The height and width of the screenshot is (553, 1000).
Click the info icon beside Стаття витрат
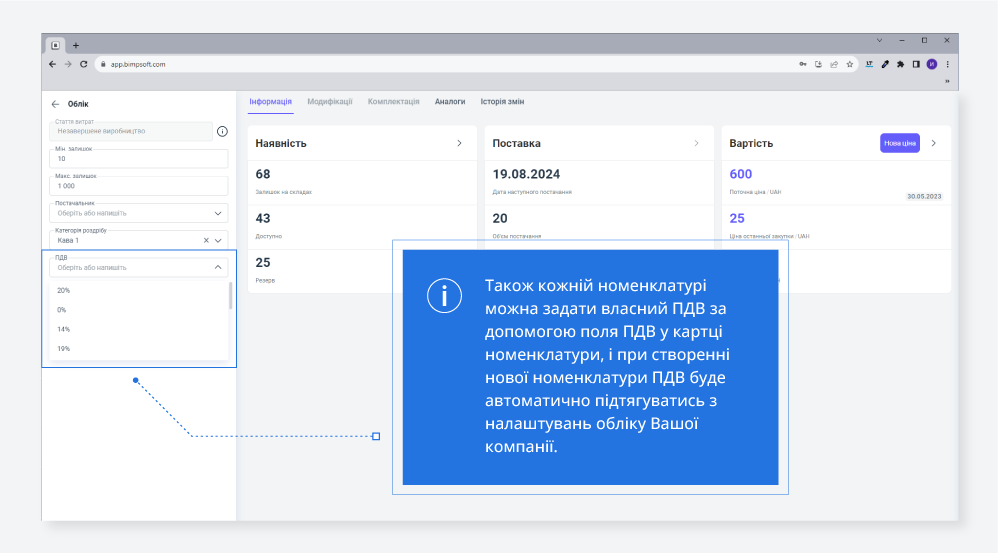222,131
